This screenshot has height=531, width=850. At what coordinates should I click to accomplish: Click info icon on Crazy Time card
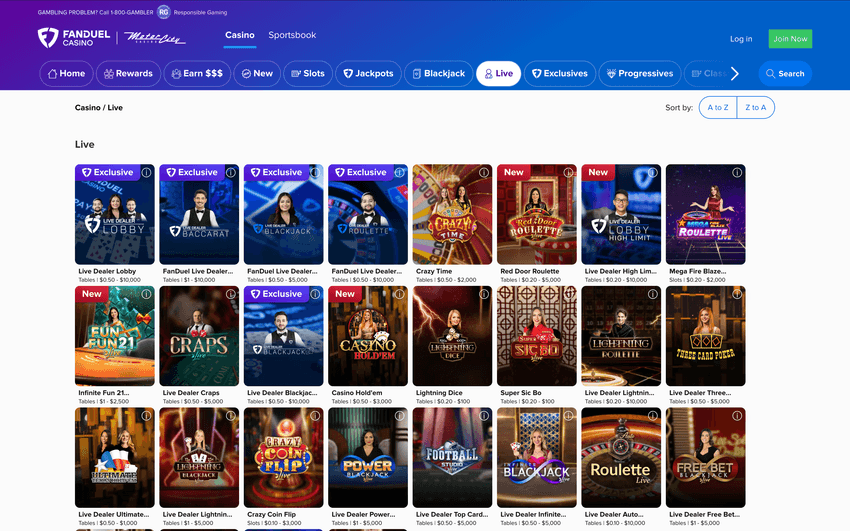click(x=484, y=172)
